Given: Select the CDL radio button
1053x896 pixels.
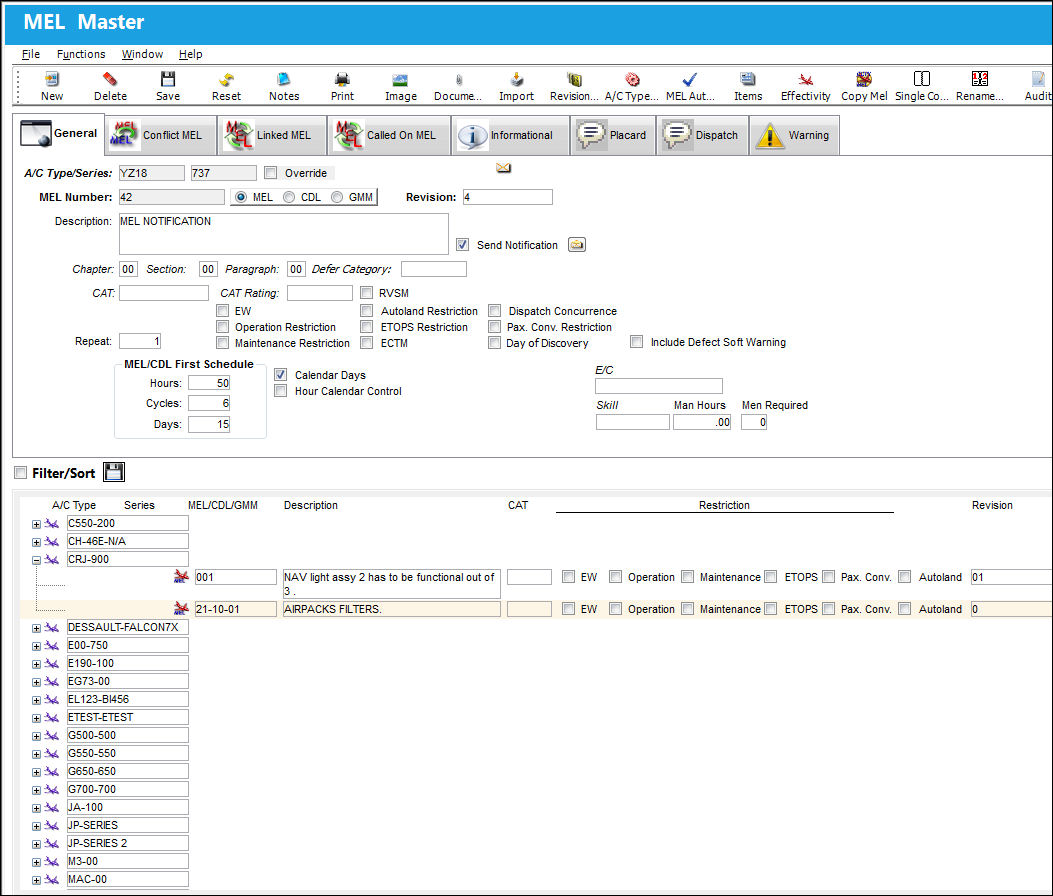Looking at the screenshot, I should click(x=289, y=197).
